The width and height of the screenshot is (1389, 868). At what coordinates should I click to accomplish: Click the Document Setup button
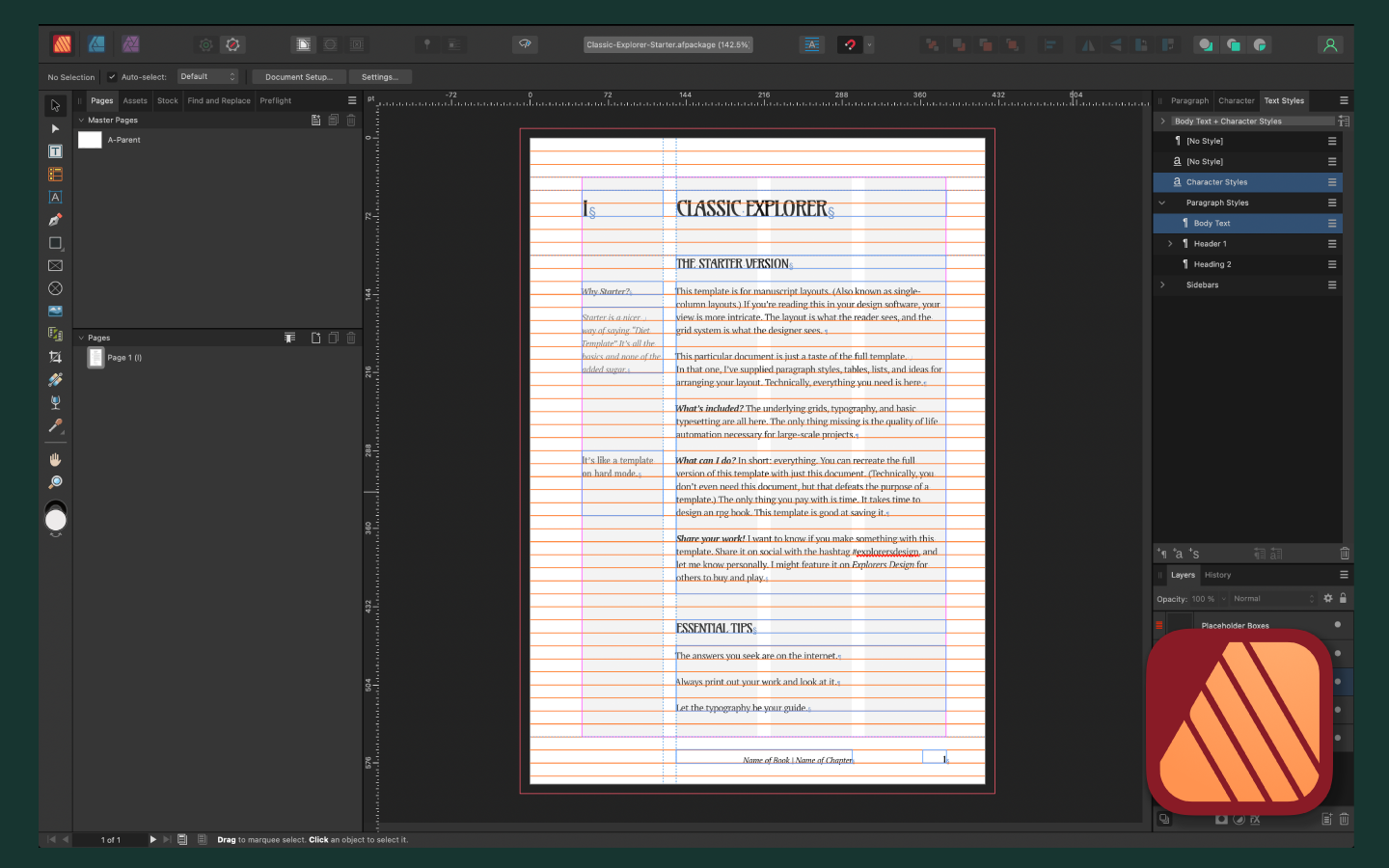pyautogui.click(x=298, y=77)
